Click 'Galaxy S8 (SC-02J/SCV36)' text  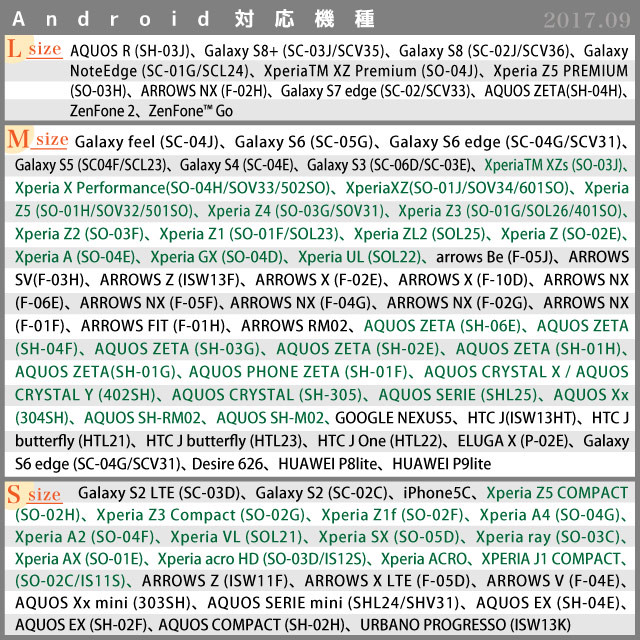[484, 51]
